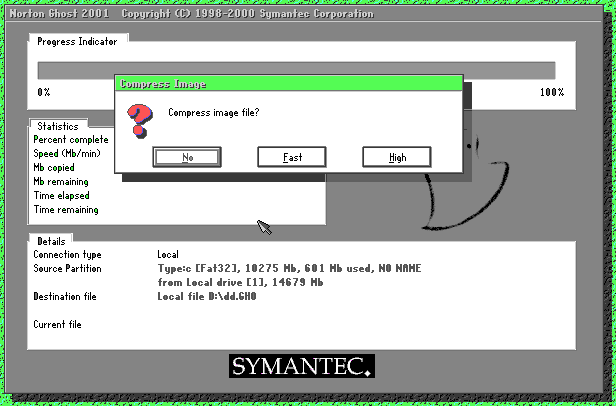Viewport: 616px width, 406px height.
Task: Click 'Source Partition' detail label
Action: pyautogui.click(x=67, y=269)
